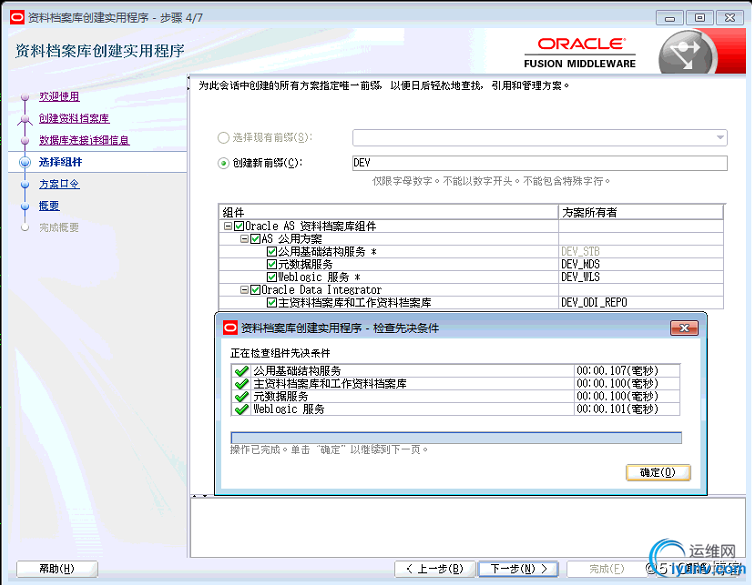This screenshot has height=585, width=752.
Task: Click the DEV_ODI_REPO schema owner cell
Action: point(641,303)
